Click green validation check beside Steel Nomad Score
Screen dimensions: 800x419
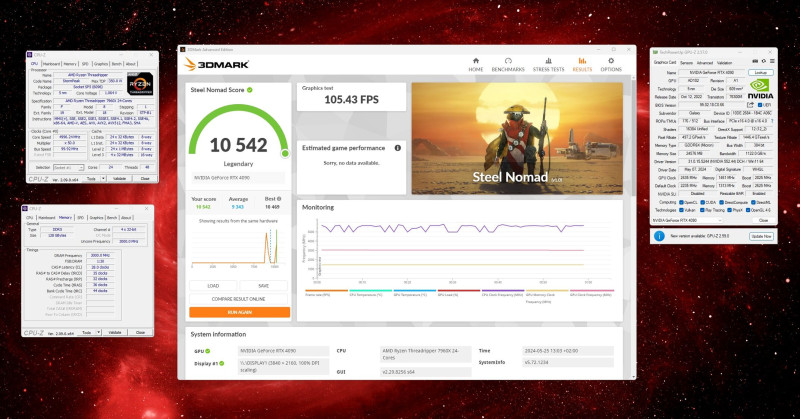[x=250, y=90]
